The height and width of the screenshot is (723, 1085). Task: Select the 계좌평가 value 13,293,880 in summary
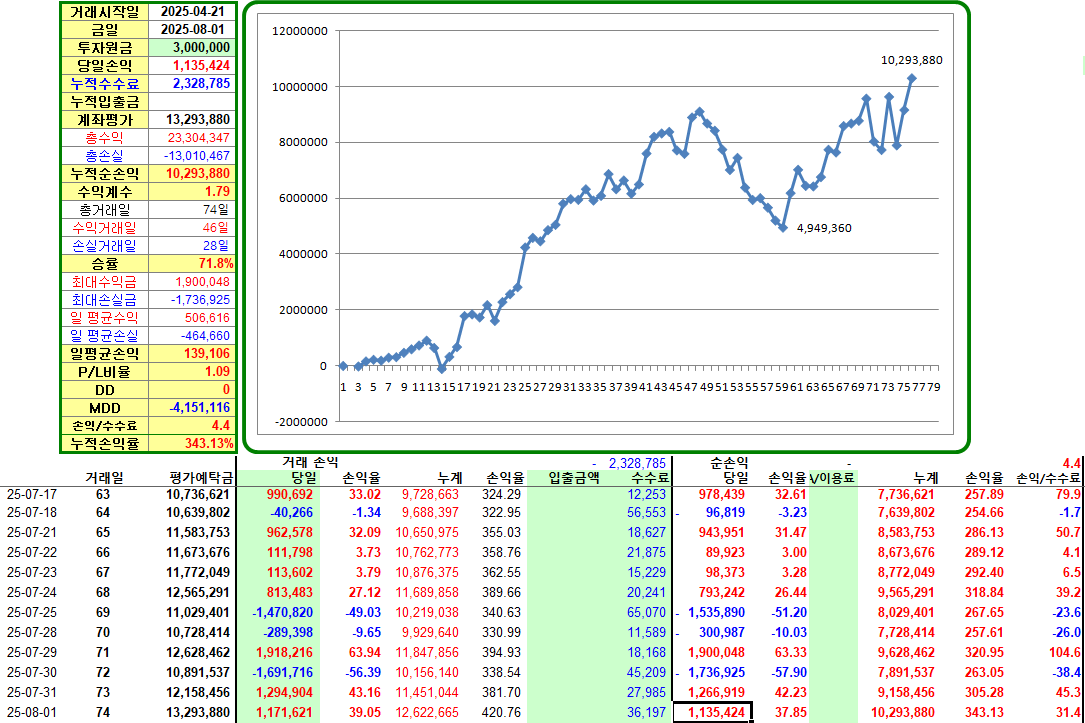pyautogui.click(x=192, y=120)
